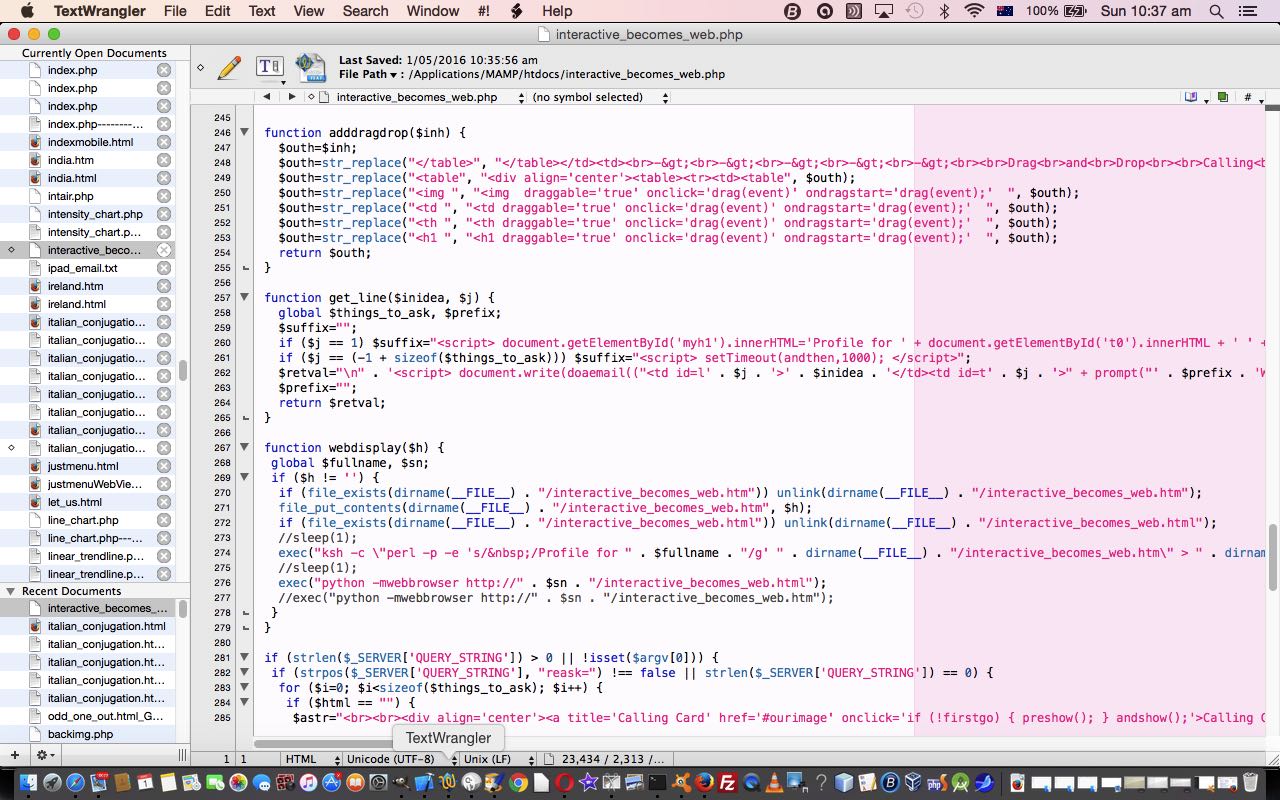Close ipad_email.txt in the documents list

164,268
